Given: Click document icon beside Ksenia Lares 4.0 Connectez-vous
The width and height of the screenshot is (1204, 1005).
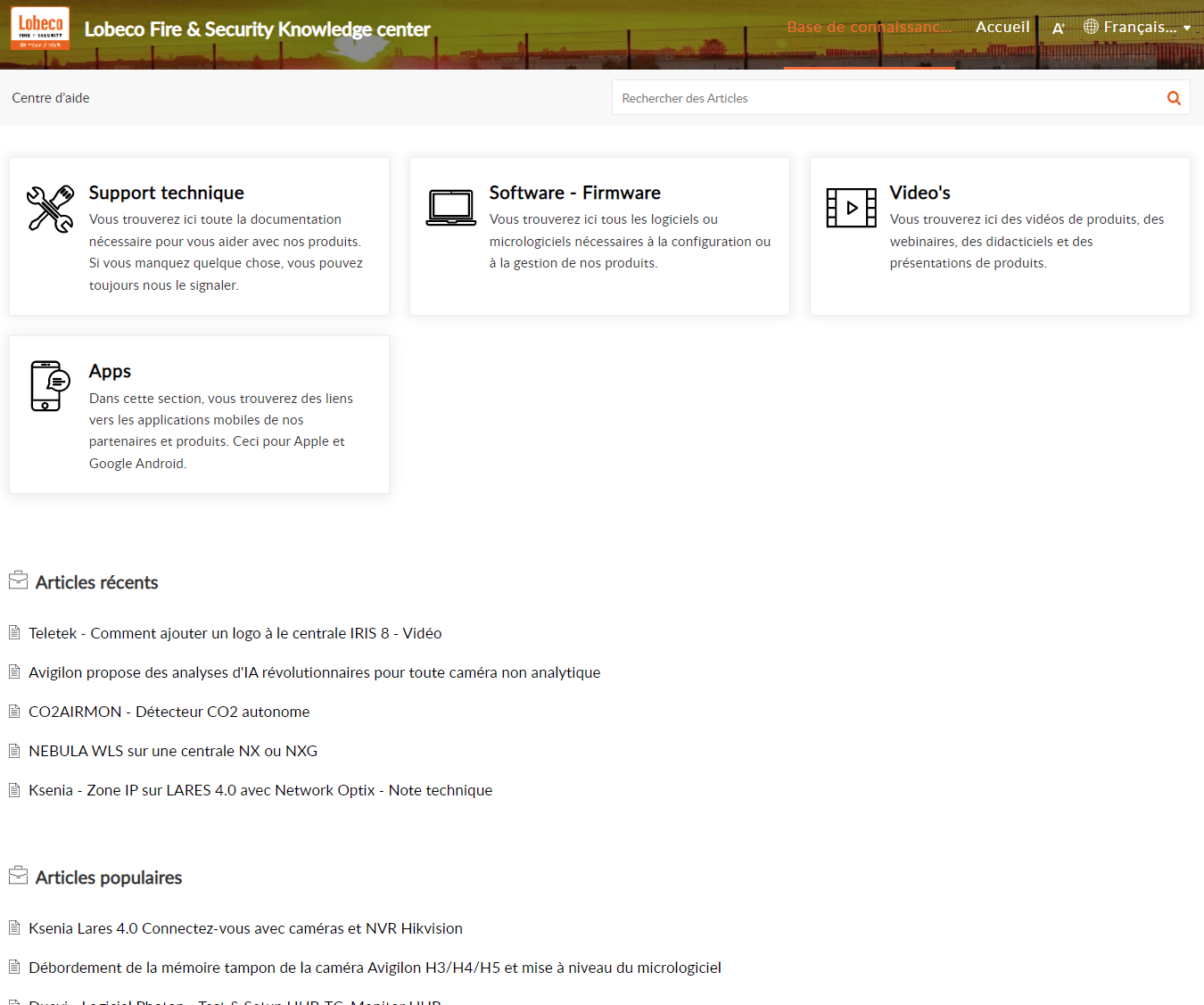Looking at the screenshot, I should coord(14,927).
